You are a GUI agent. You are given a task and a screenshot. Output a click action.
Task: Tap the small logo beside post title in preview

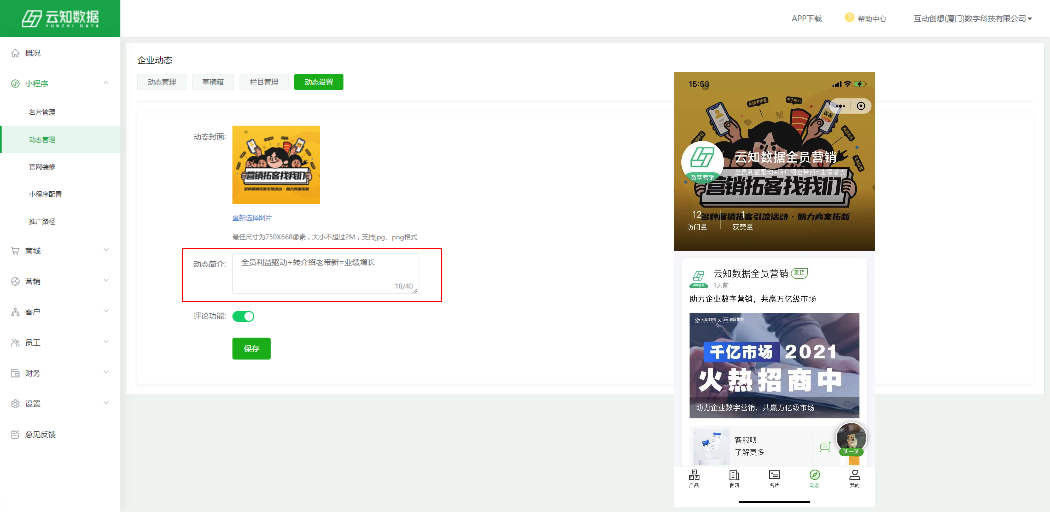[x=698, y=277]
